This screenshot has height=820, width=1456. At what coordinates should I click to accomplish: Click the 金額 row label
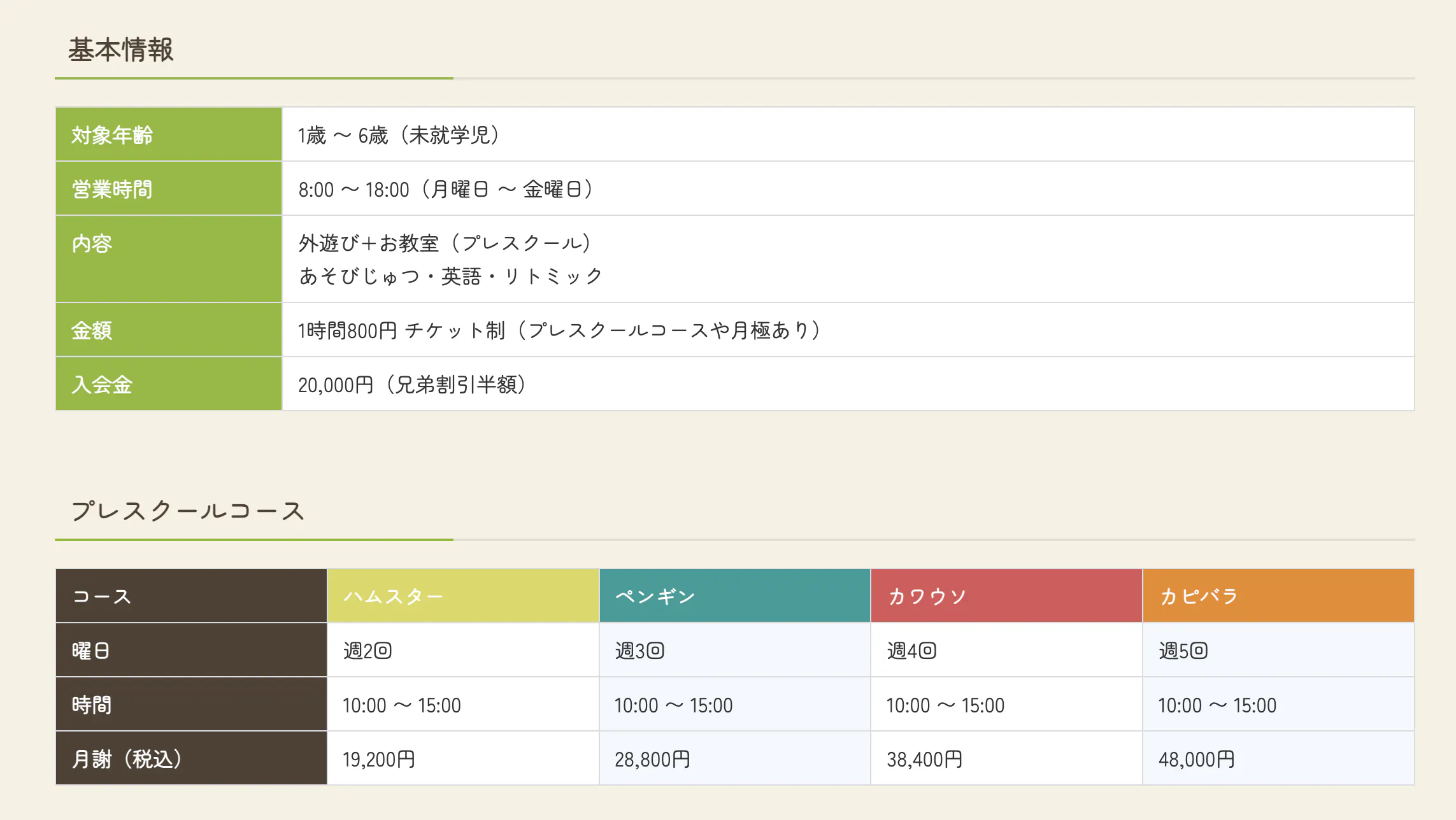tap(92, 330)
